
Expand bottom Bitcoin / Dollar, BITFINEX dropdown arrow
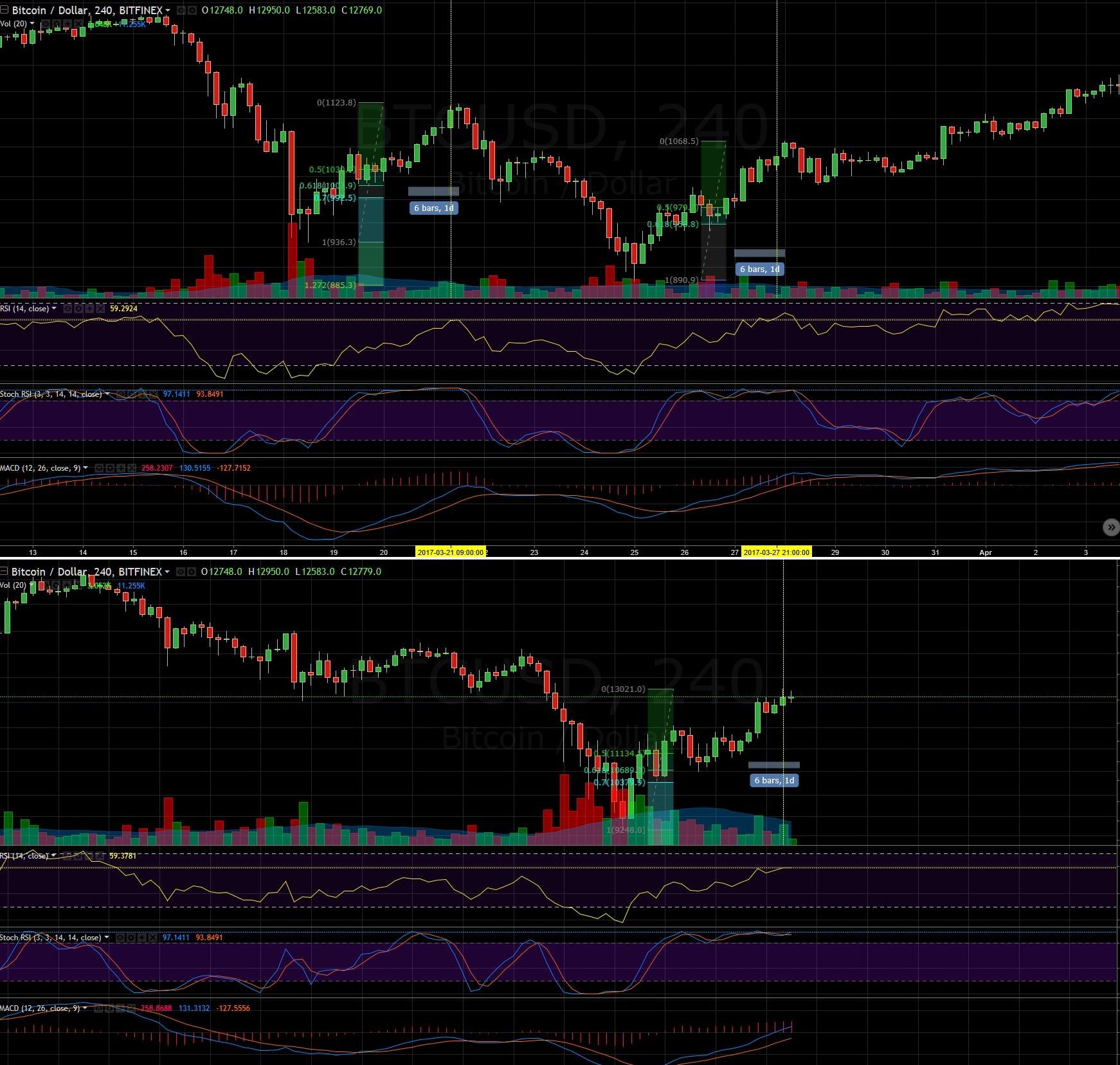pyautogui.click(x=167, y=572)
